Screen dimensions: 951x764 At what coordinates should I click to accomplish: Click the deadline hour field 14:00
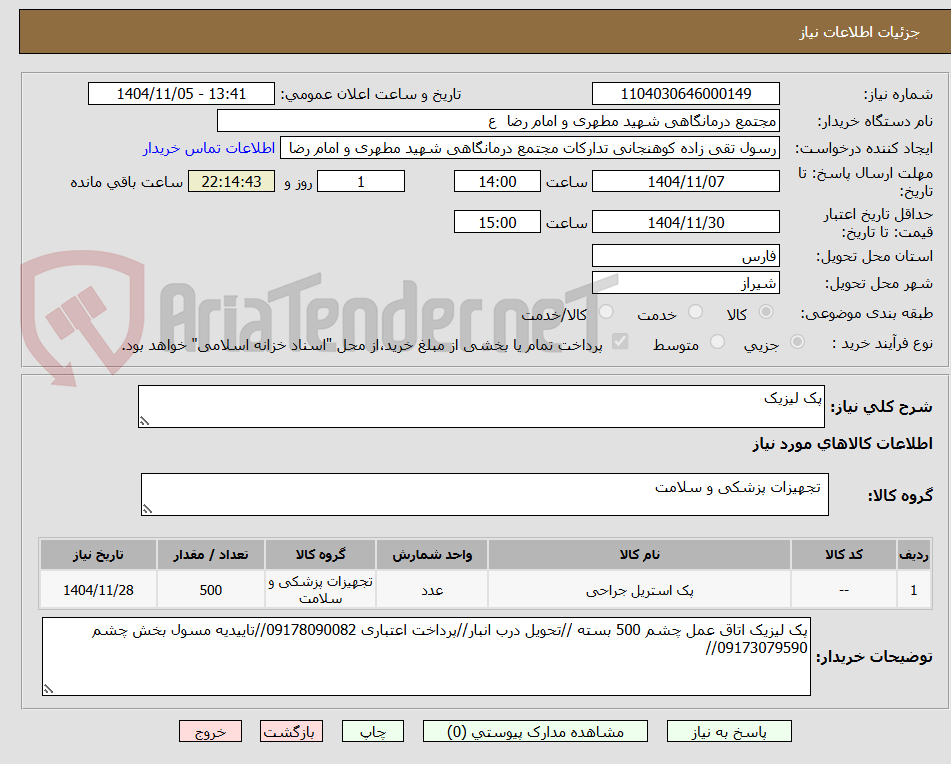coord(497,181)
